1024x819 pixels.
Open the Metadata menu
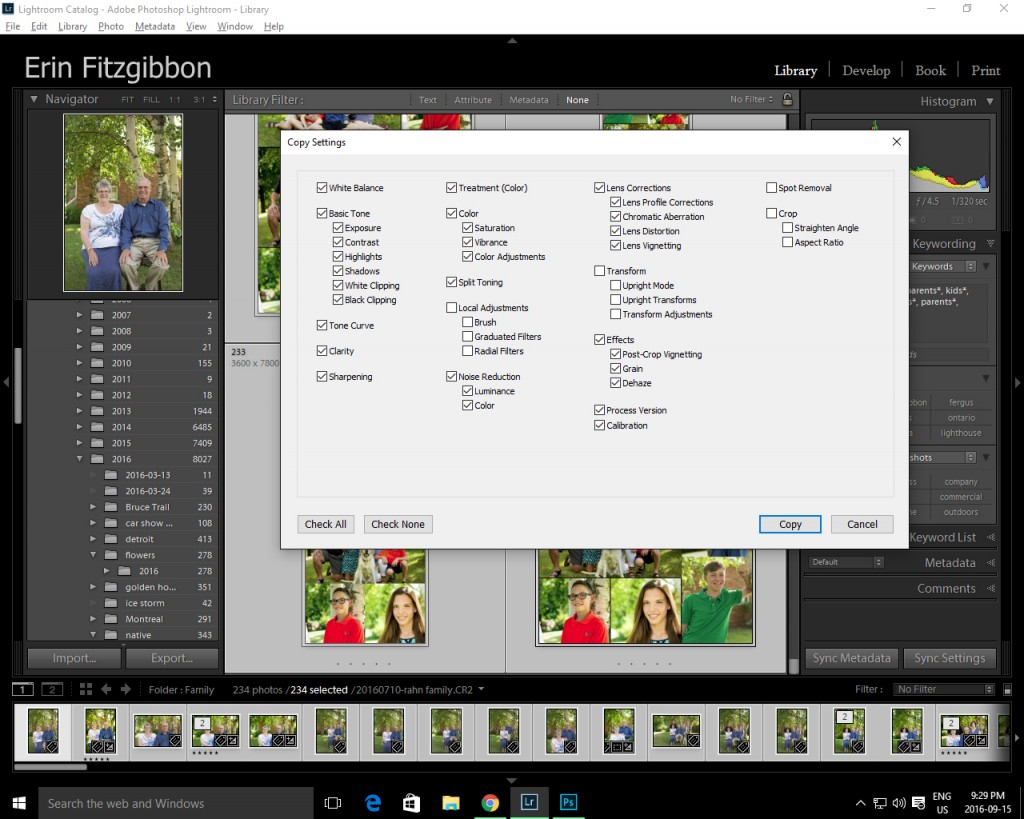tap(155, 26)
